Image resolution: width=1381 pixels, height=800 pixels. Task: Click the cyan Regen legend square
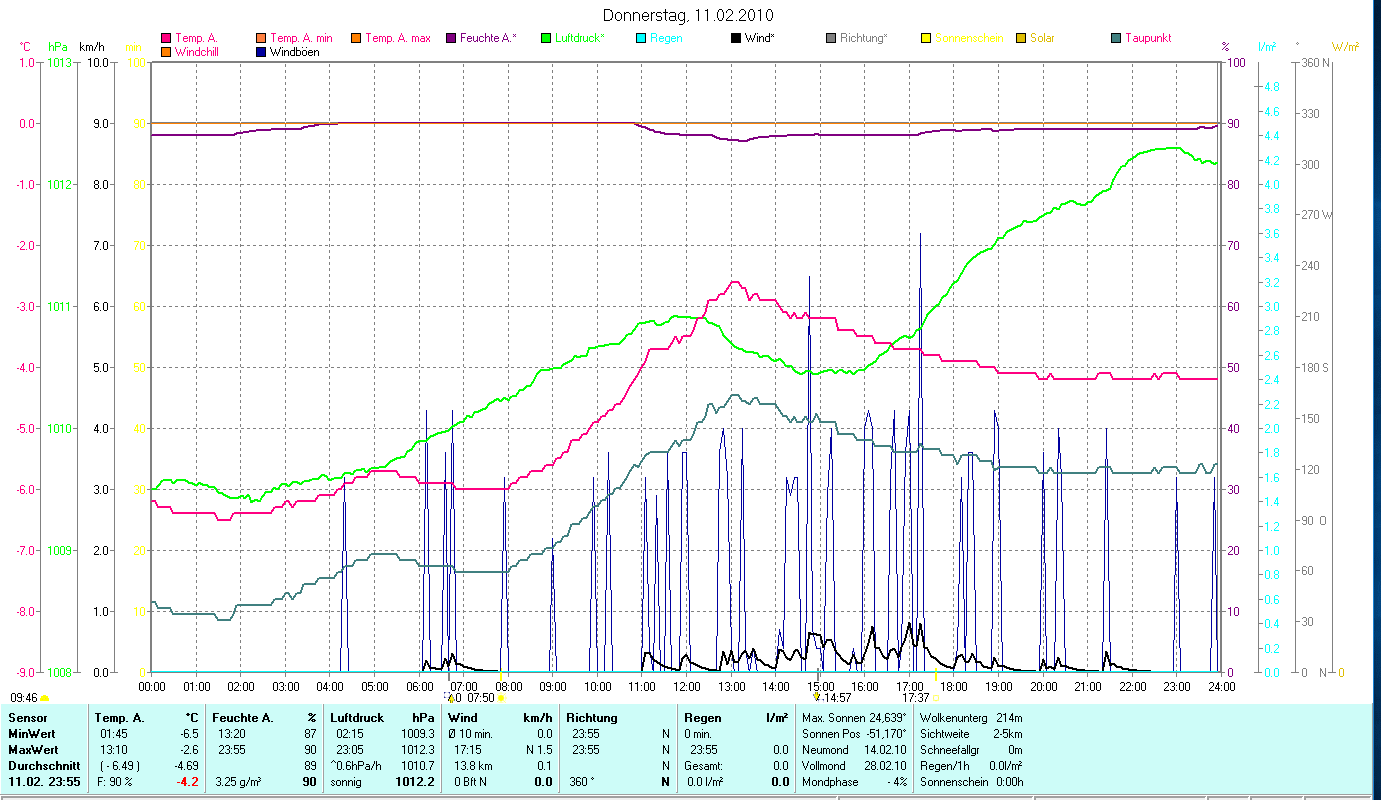pos(641,39)
